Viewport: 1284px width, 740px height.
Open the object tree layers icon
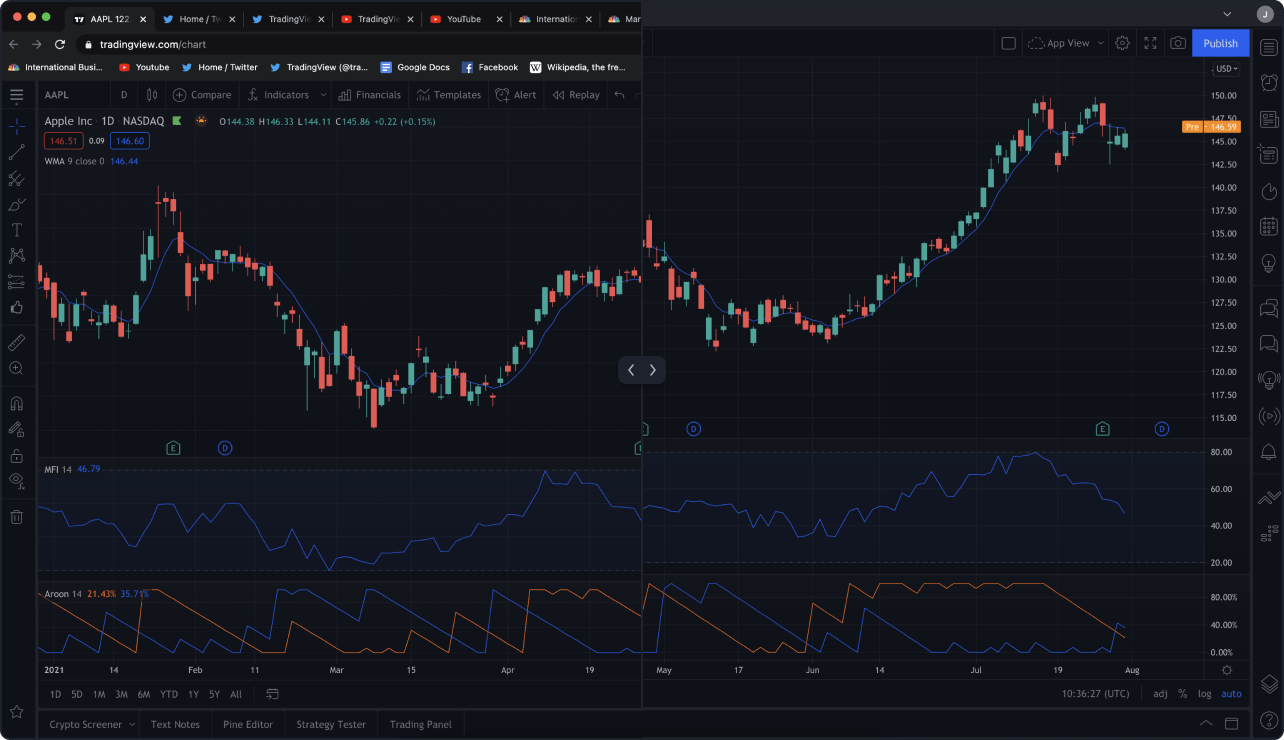point(1268,684)
